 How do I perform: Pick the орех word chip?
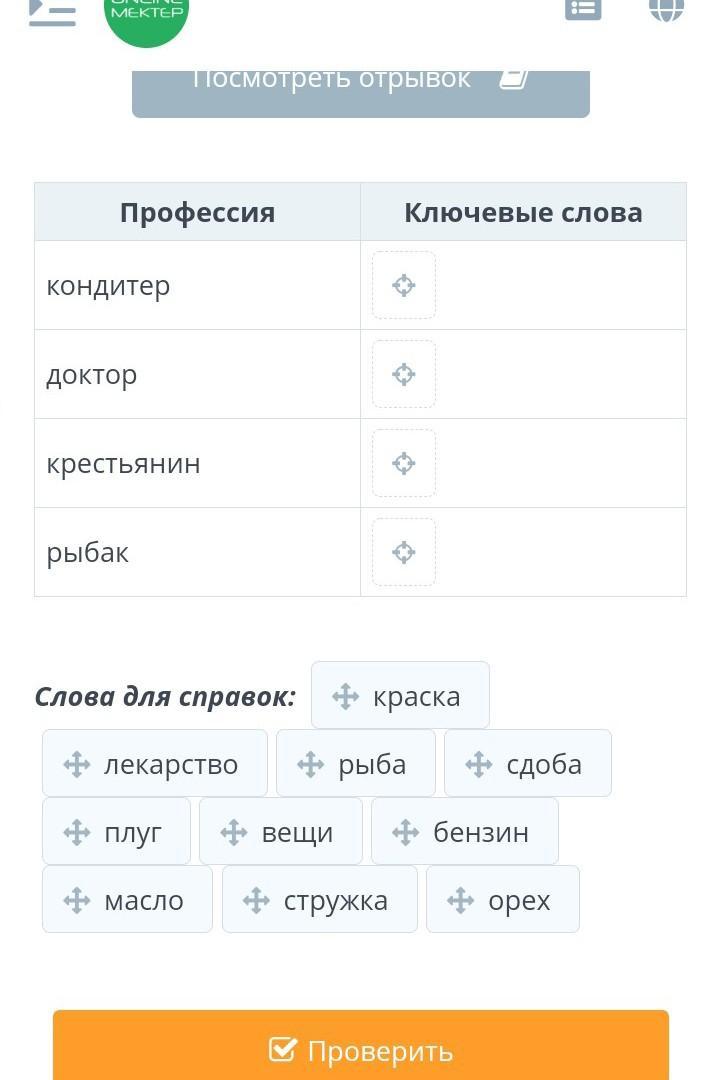pos(503,900)
